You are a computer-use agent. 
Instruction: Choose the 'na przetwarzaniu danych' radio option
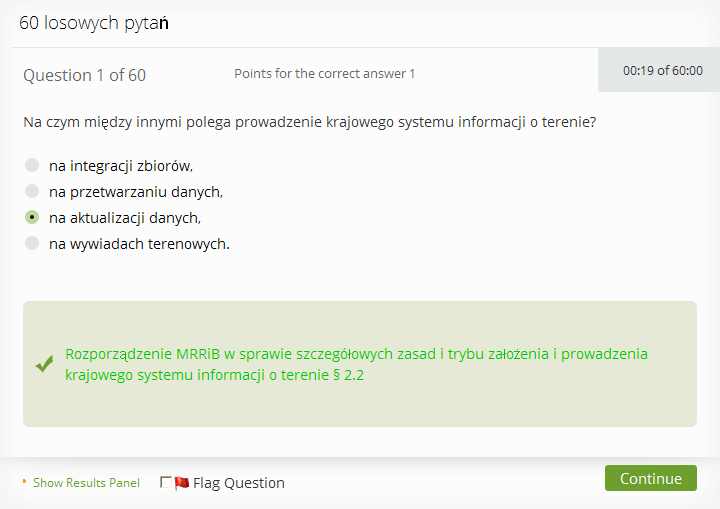pyautogui.click(x=32, y=191)
